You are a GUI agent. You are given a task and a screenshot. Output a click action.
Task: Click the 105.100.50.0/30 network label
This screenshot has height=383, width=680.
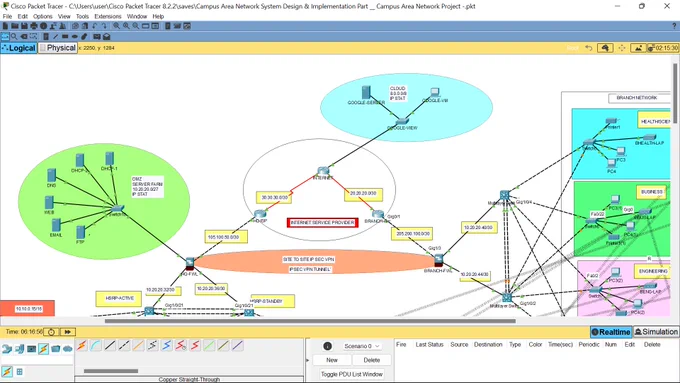226,237
